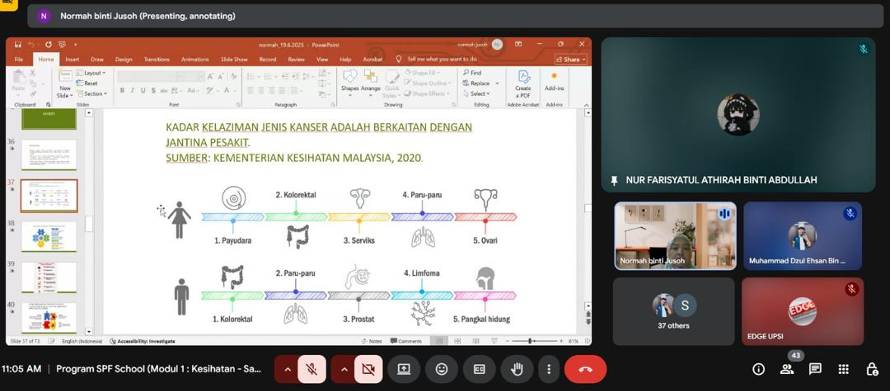Click the Redo icon in quick access toolbar
The image size is (891, 391).
click(x=49, y=44)
